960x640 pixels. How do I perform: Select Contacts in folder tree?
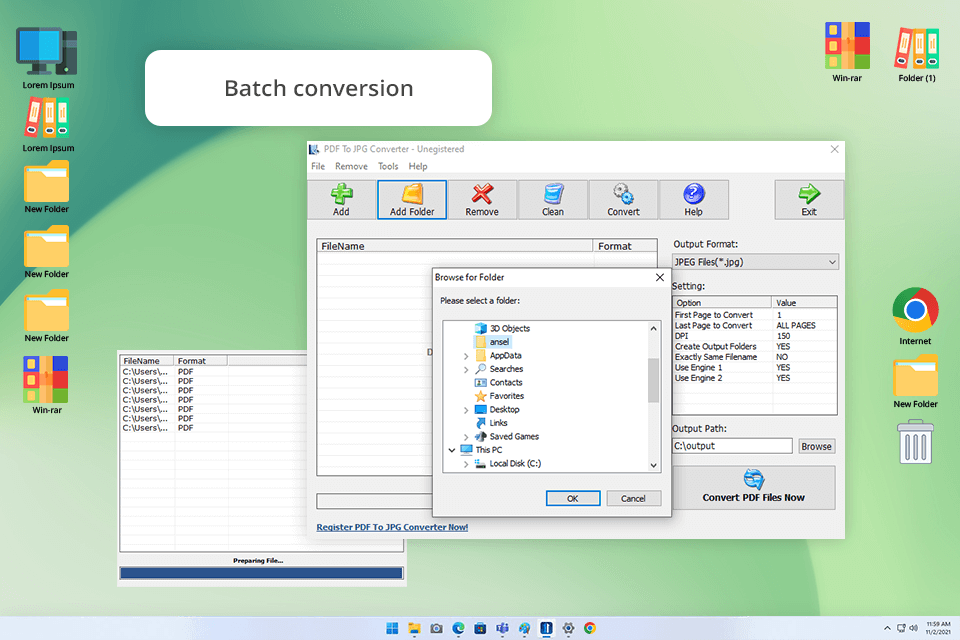500,383
